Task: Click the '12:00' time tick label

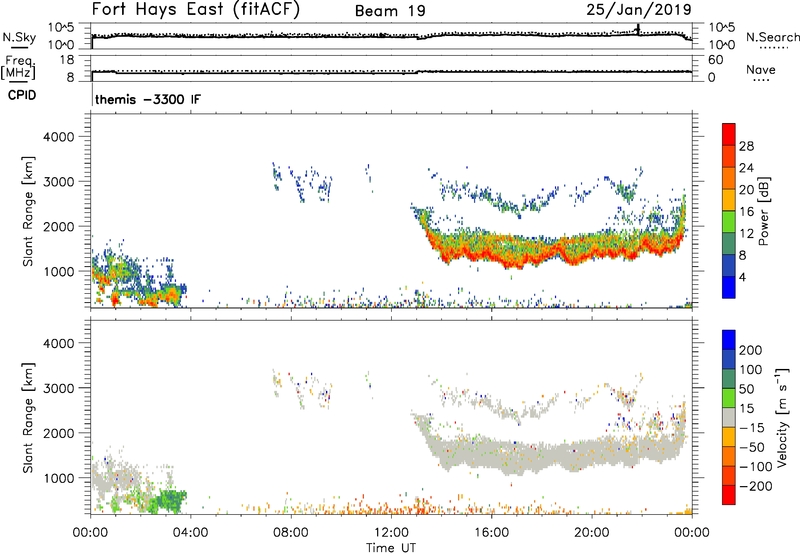Action: (x=391, y=533)
